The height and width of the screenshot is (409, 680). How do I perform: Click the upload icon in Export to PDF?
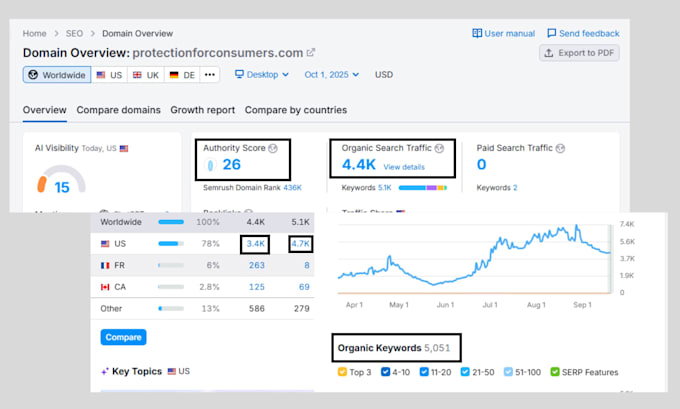[549, 53]
